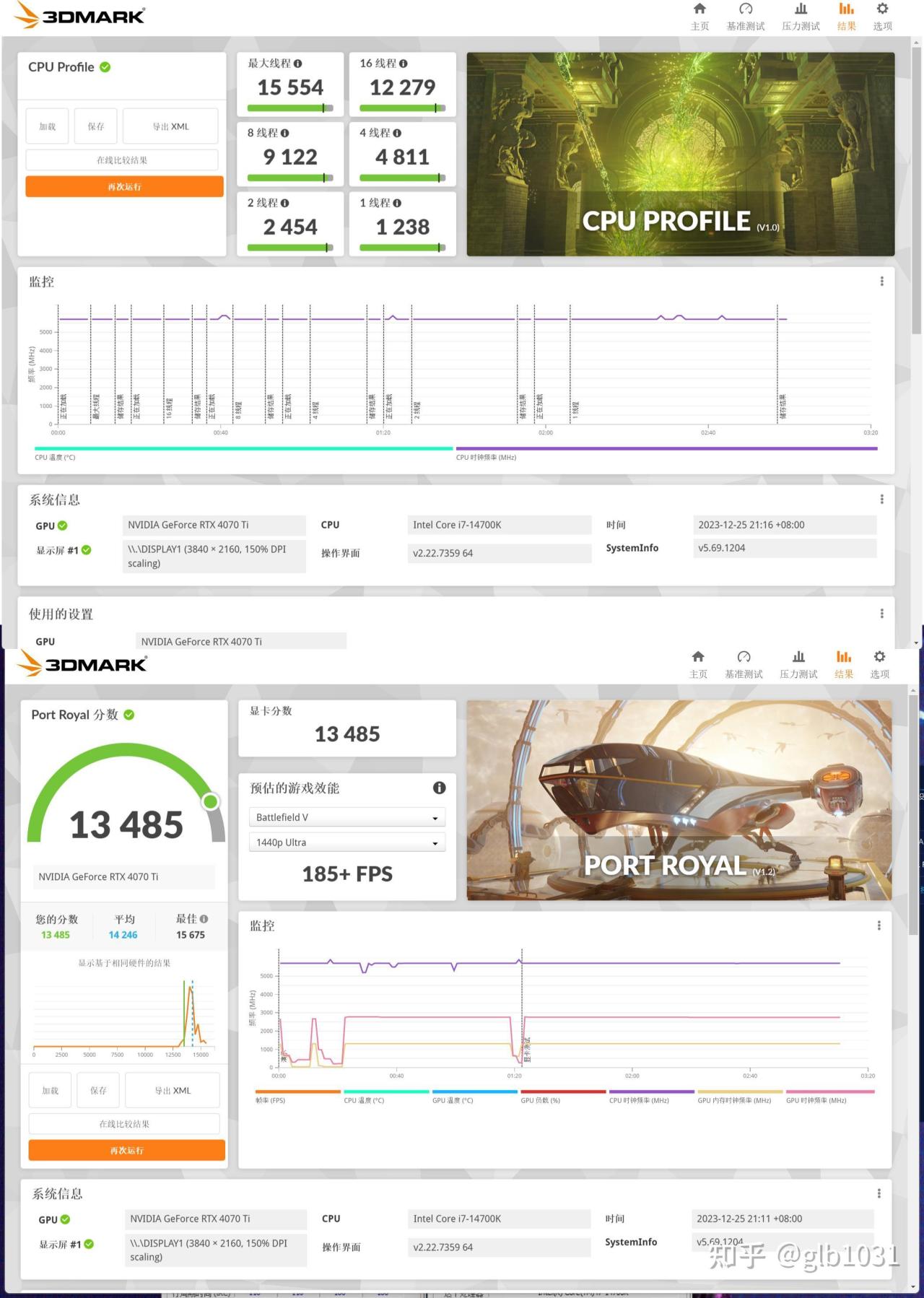Toggle GPU 时钟频率 legend in Port Royal chart
This screenshot has height=1298, width=924.
(x=829, y=1096)
